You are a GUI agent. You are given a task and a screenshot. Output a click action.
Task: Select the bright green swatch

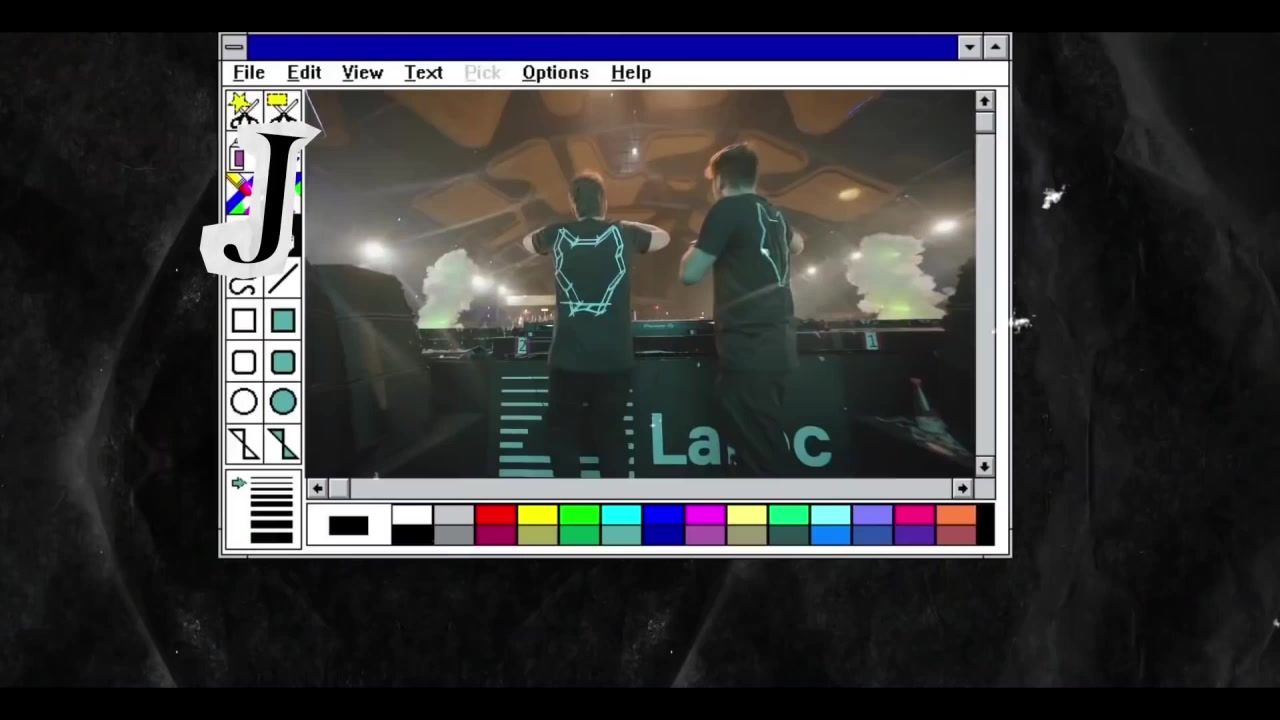[x=579, y=515]
